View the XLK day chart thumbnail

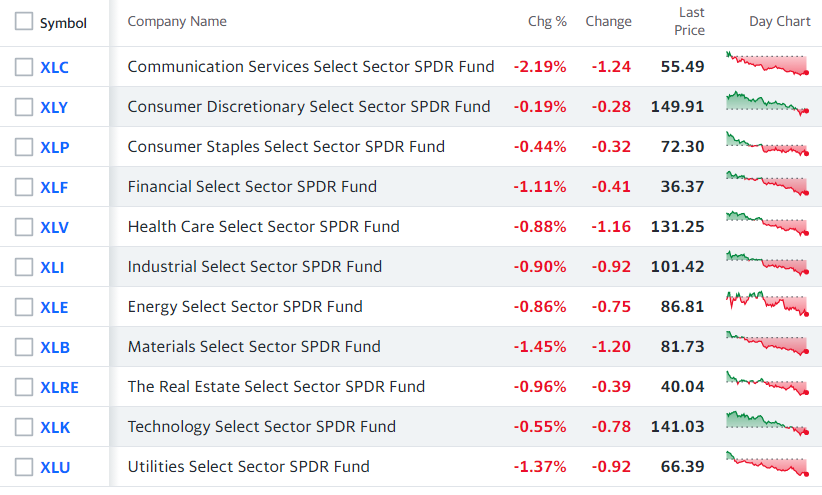pyautogui.click(x=767, y=424)
